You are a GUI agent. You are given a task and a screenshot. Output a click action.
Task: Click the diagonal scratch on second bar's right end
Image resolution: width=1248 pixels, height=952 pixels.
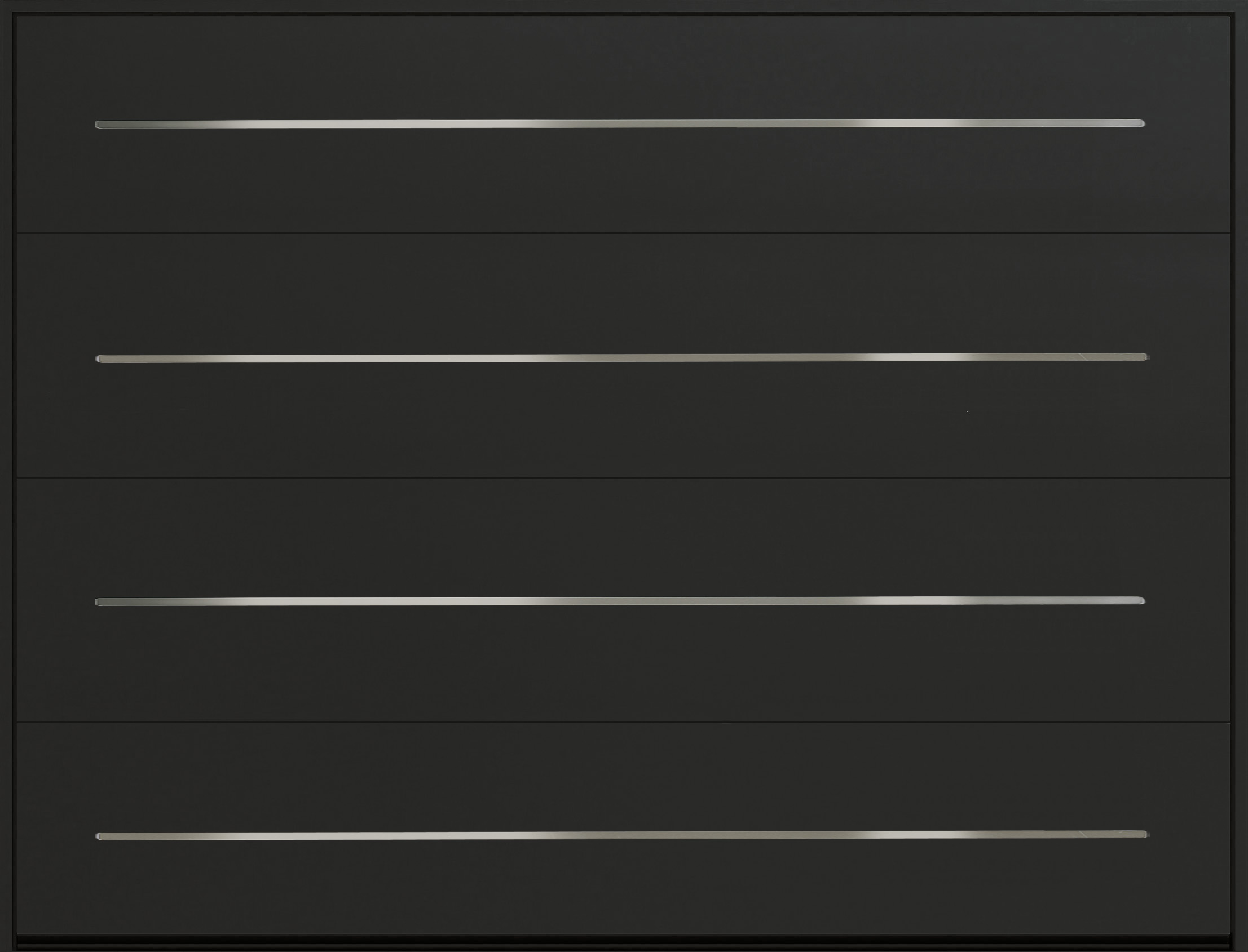click(x=1083, y=357)
